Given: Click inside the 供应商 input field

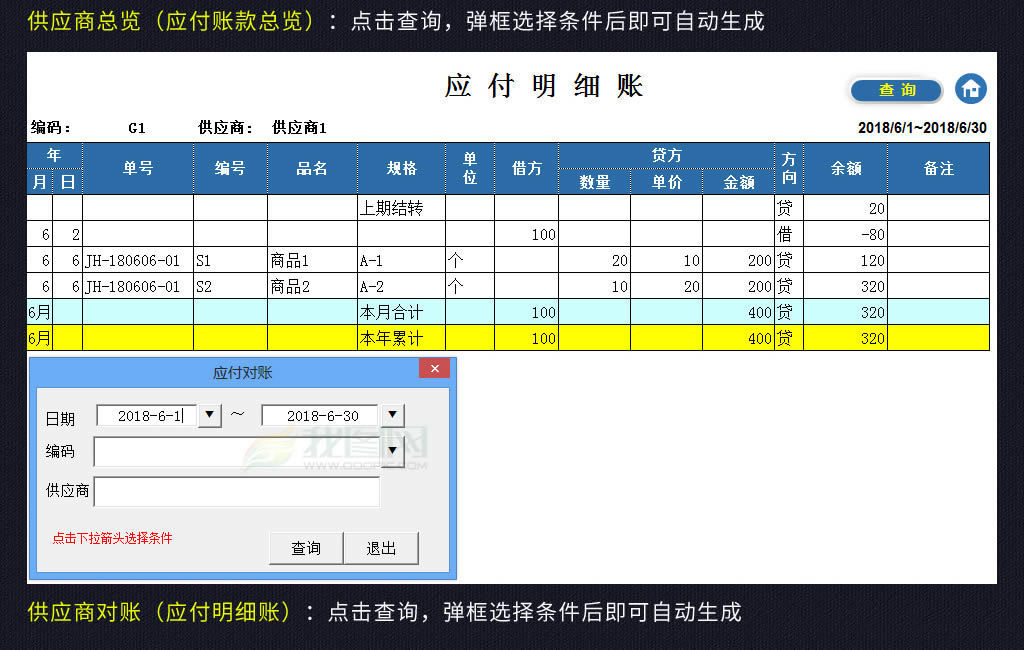Looking at the screenshot, I should (237, 492).
